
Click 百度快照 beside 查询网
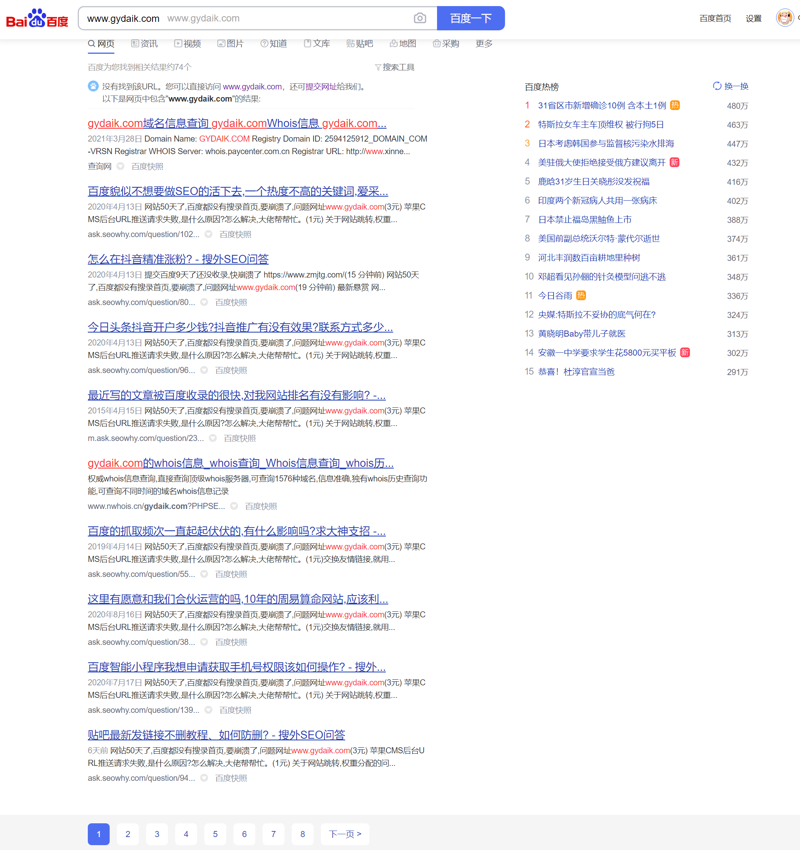[147, 166]
